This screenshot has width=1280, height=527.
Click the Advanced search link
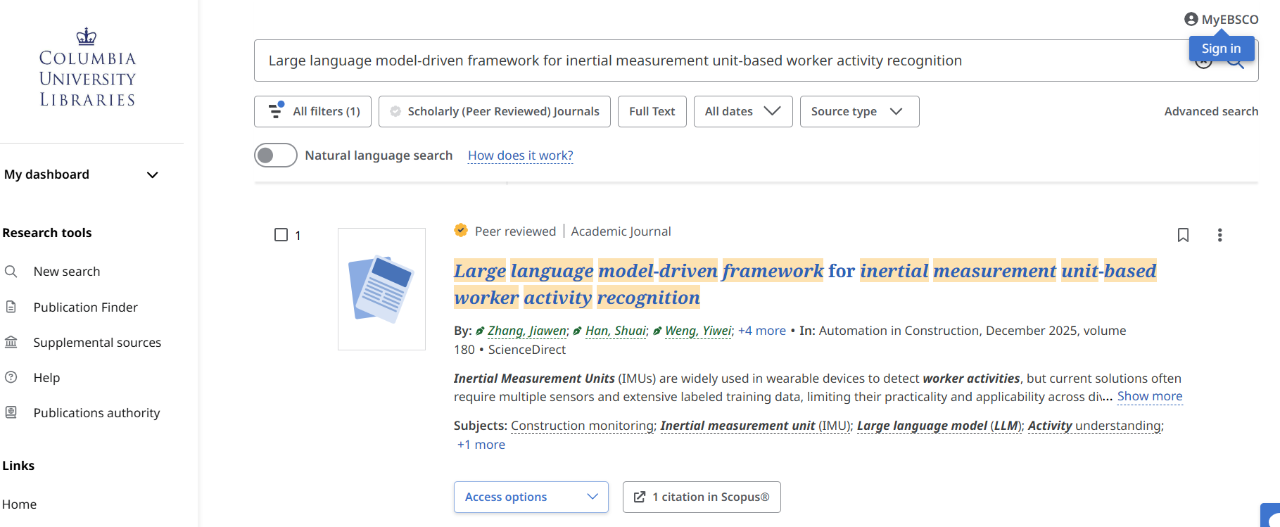coord(1210,112)
